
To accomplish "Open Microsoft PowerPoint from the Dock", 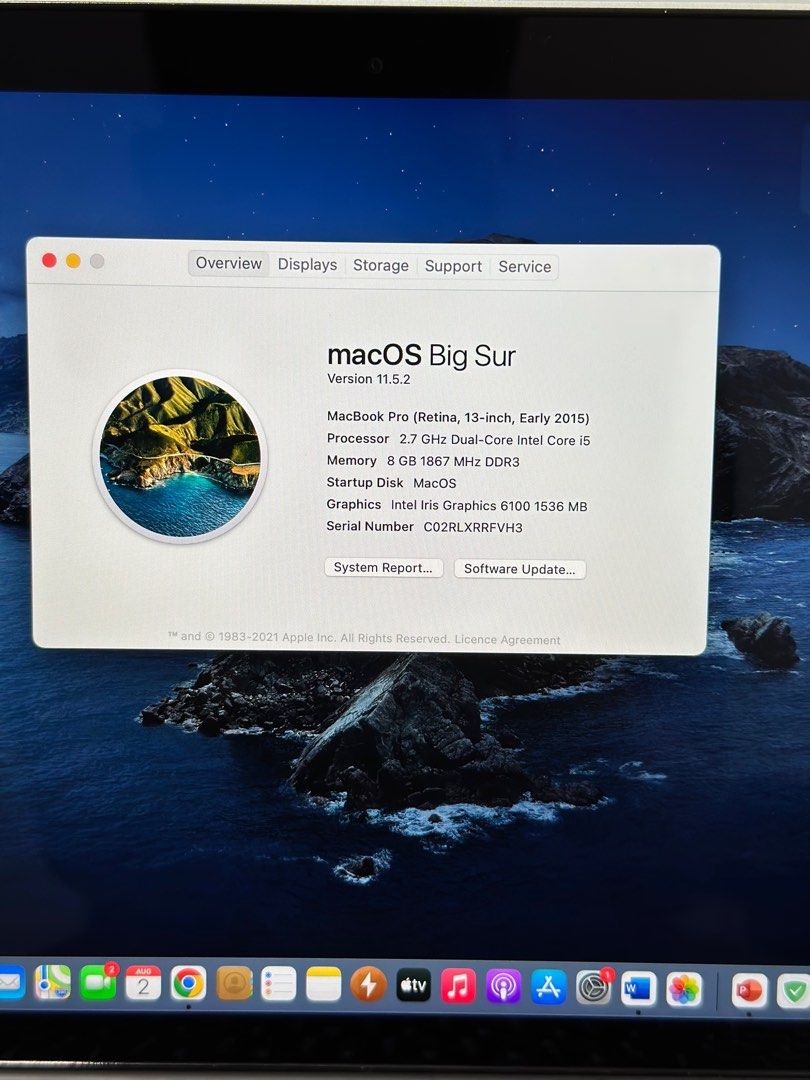I will [x=749, y=991].
